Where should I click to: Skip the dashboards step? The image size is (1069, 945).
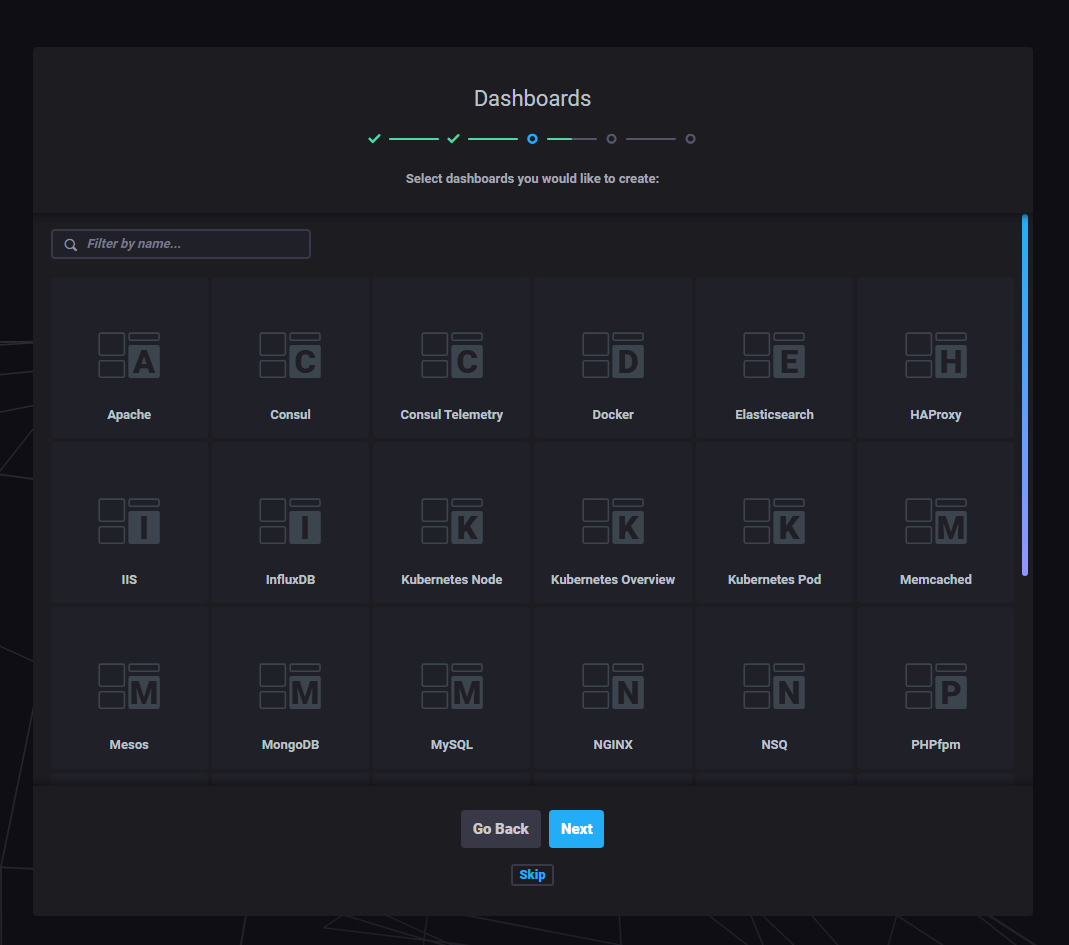tap(532, 874)
